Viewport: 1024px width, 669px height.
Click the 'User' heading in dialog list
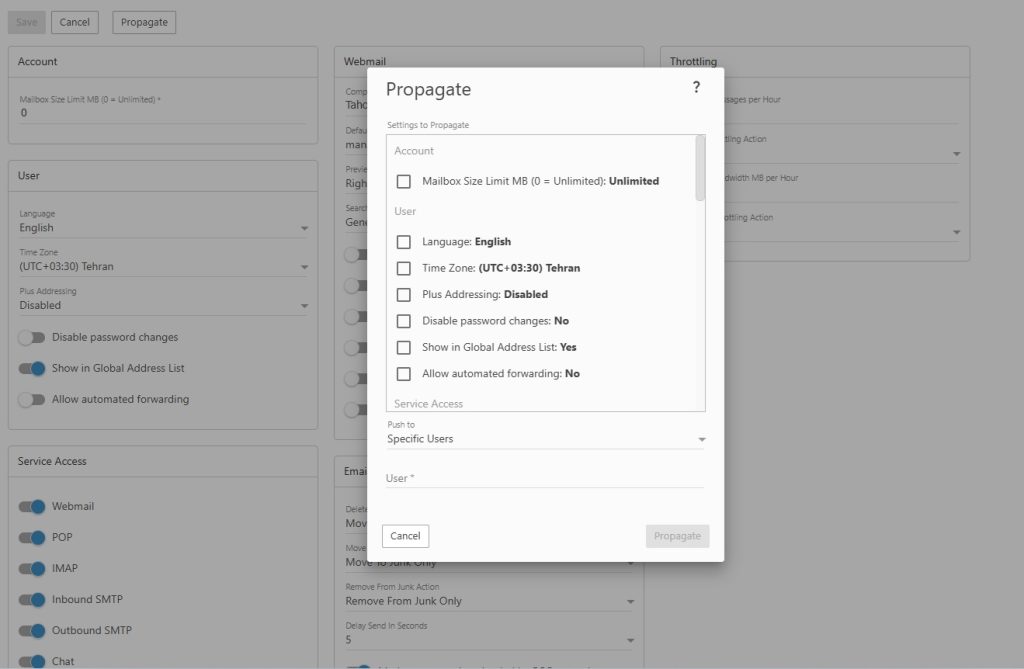click(405, 211)
